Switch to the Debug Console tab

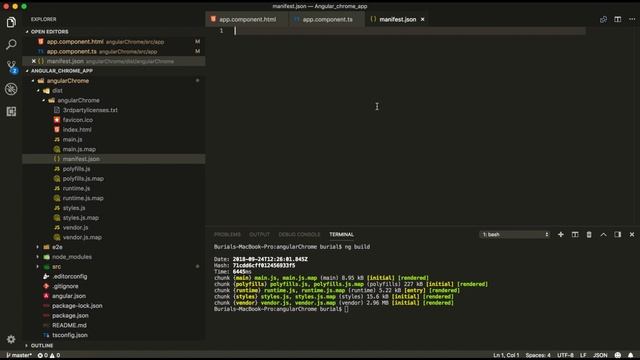click(x=299, y=234)
